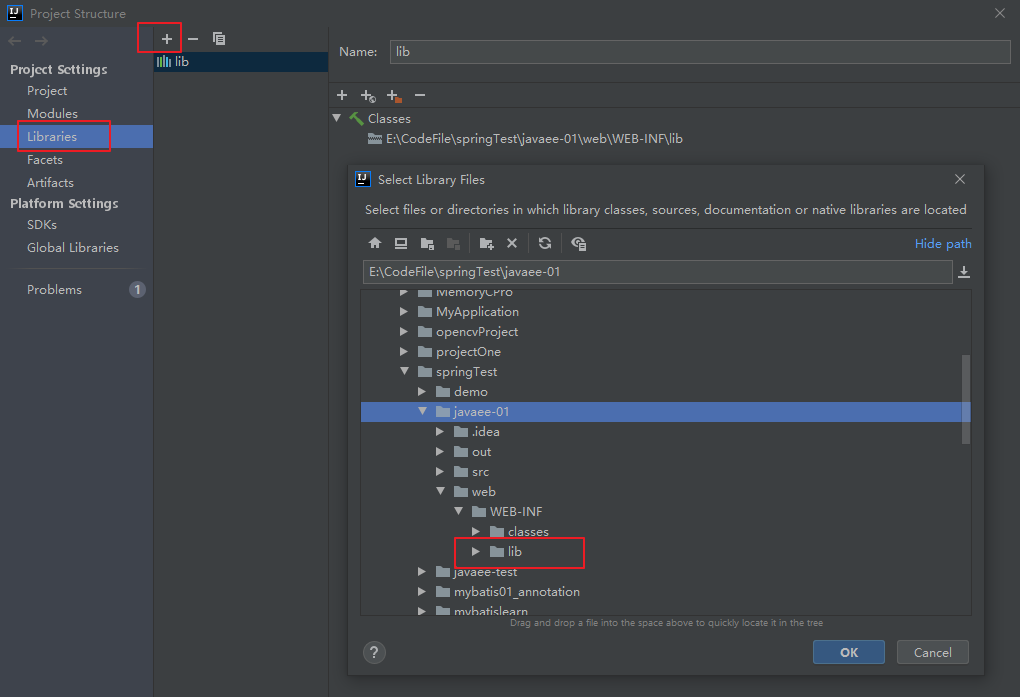The height and width of the screenshot is (697, 1020).
Task: Open Global Libraries settings
Action: pyautogui.click(x=73, y=248)
